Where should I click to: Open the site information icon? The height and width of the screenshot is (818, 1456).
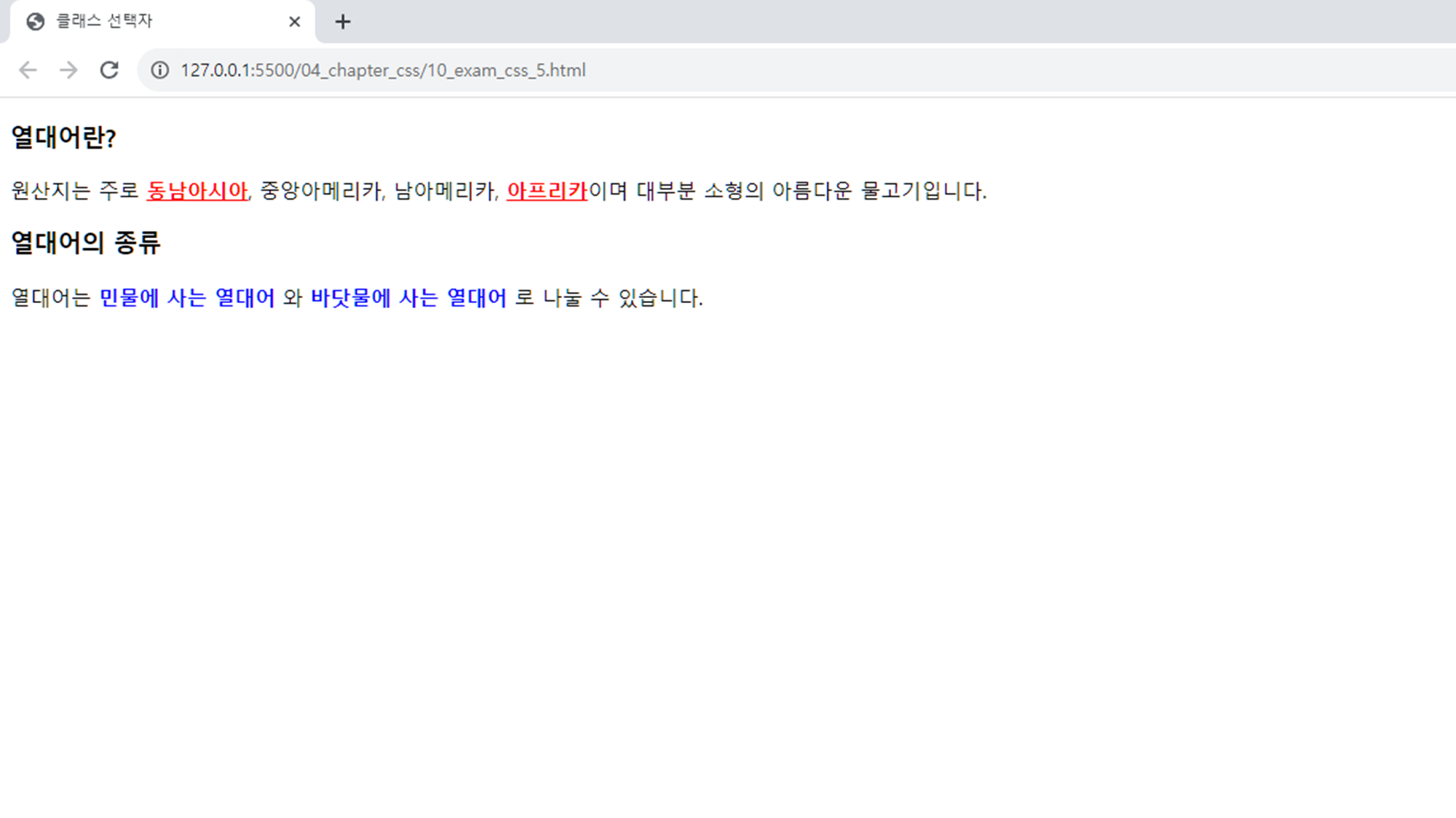[159, 70]
